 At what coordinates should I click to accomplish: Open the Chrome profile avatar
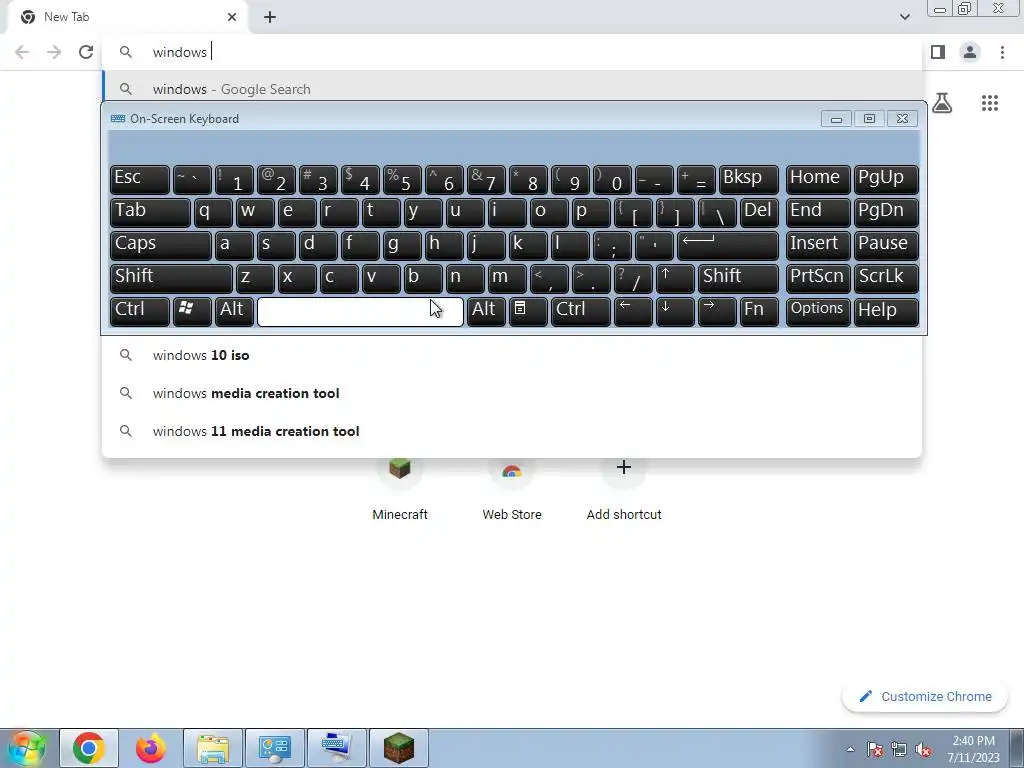[x=970, y=52]
